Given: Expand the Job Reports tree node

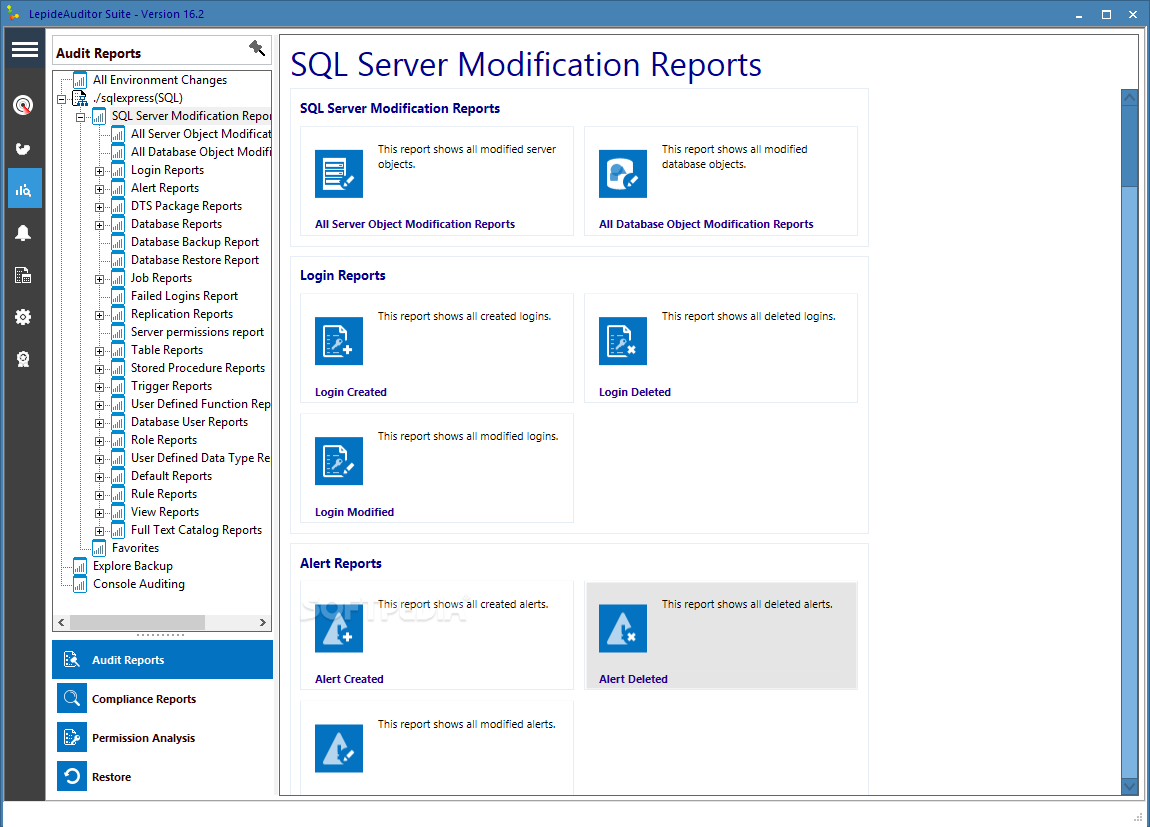Looking at the screenshot, I should [x=99, y=279].
